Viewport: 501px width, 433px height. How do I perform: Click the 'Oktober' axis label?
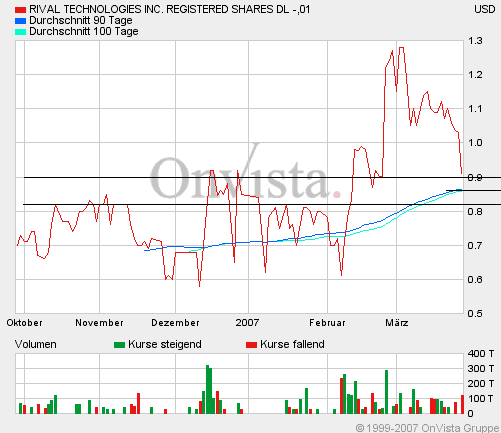(25, 323)
